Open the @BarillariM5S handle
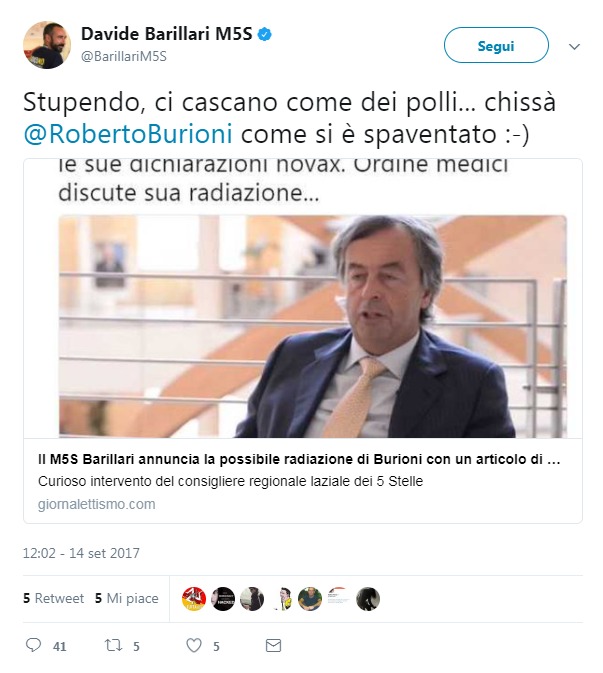Screen dimensions: 603x673 click(124, 57)
